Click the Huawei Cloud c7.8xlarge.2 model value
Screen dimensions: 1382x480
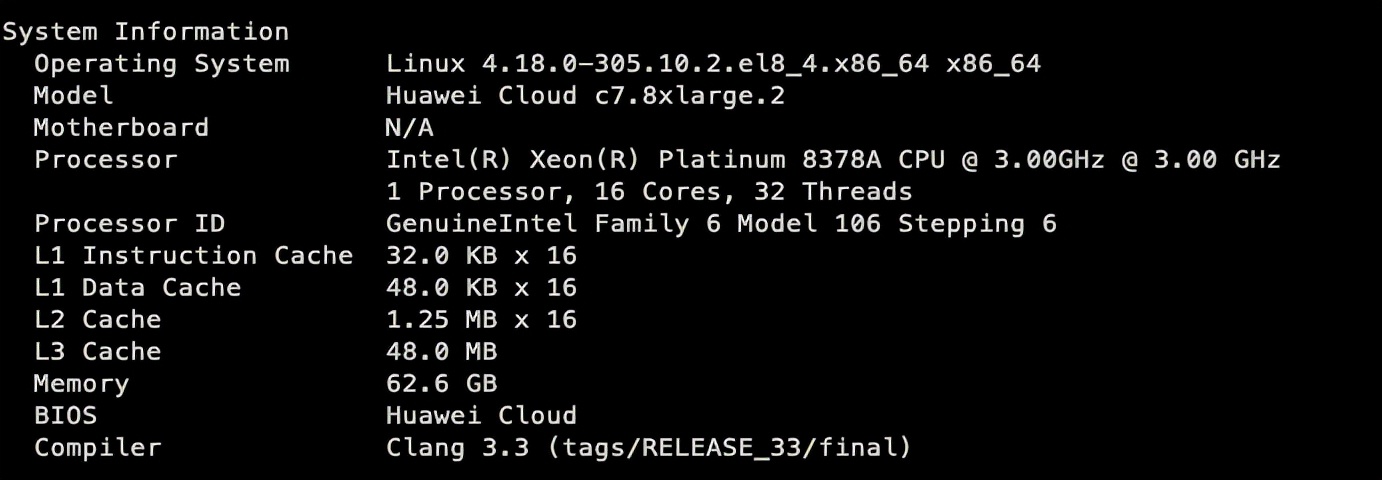585,96
